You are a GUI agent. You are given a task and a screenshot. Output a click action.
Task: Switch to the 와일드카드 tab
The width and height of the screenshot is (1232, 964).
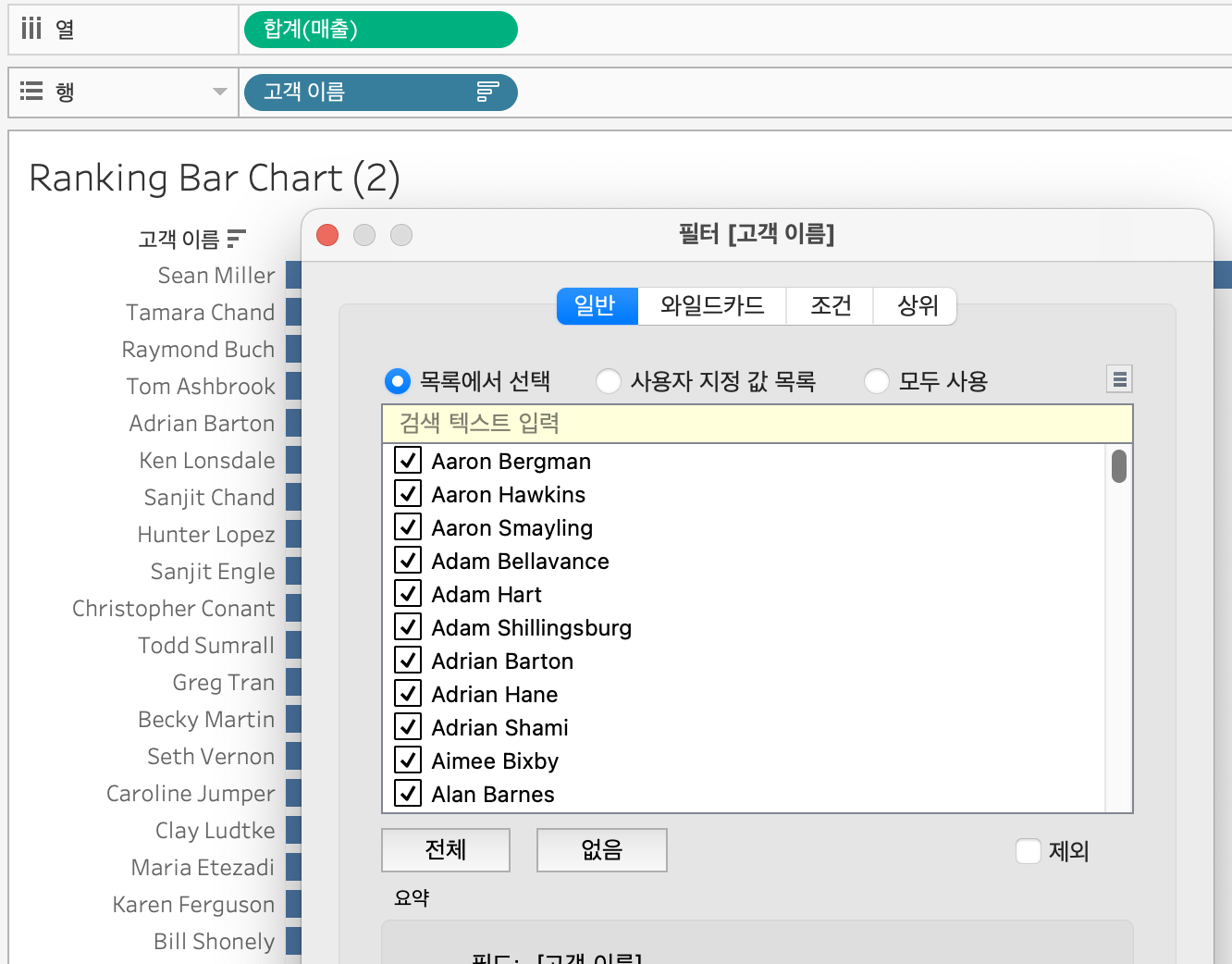[712, 306]
